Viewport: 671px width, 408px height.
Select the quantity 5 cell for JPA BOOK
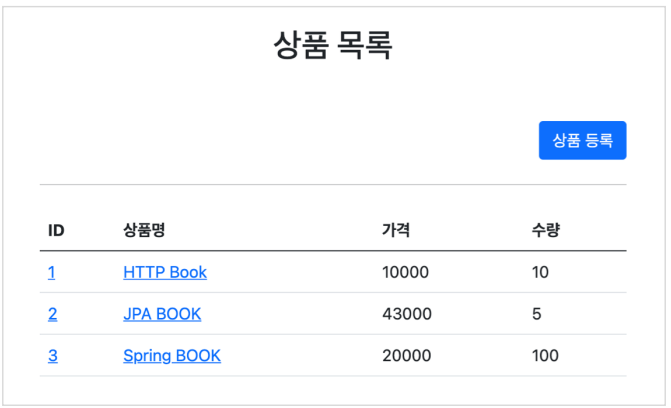[537, 314]
